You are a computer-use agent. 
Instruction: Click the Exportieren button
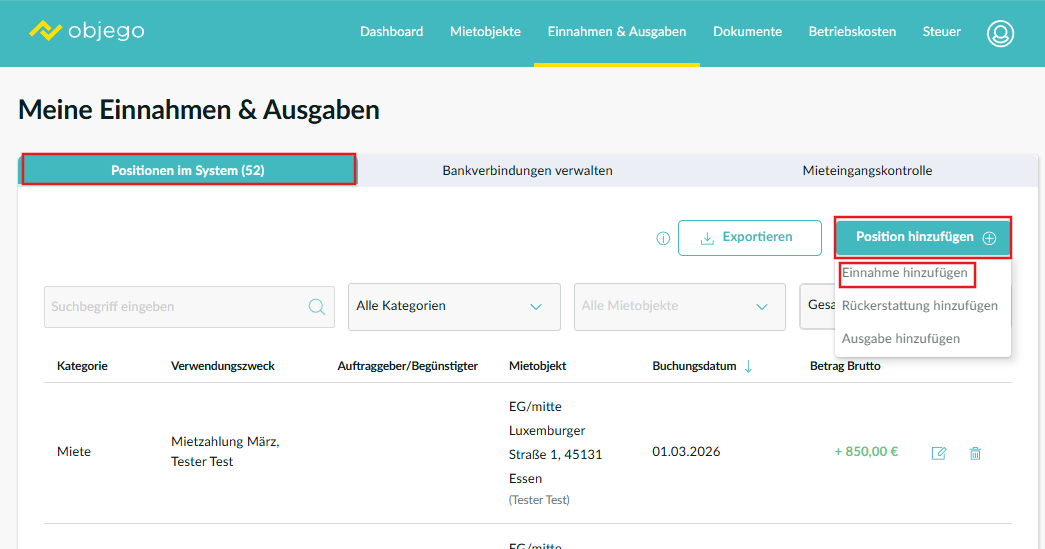tap(749, 238)
